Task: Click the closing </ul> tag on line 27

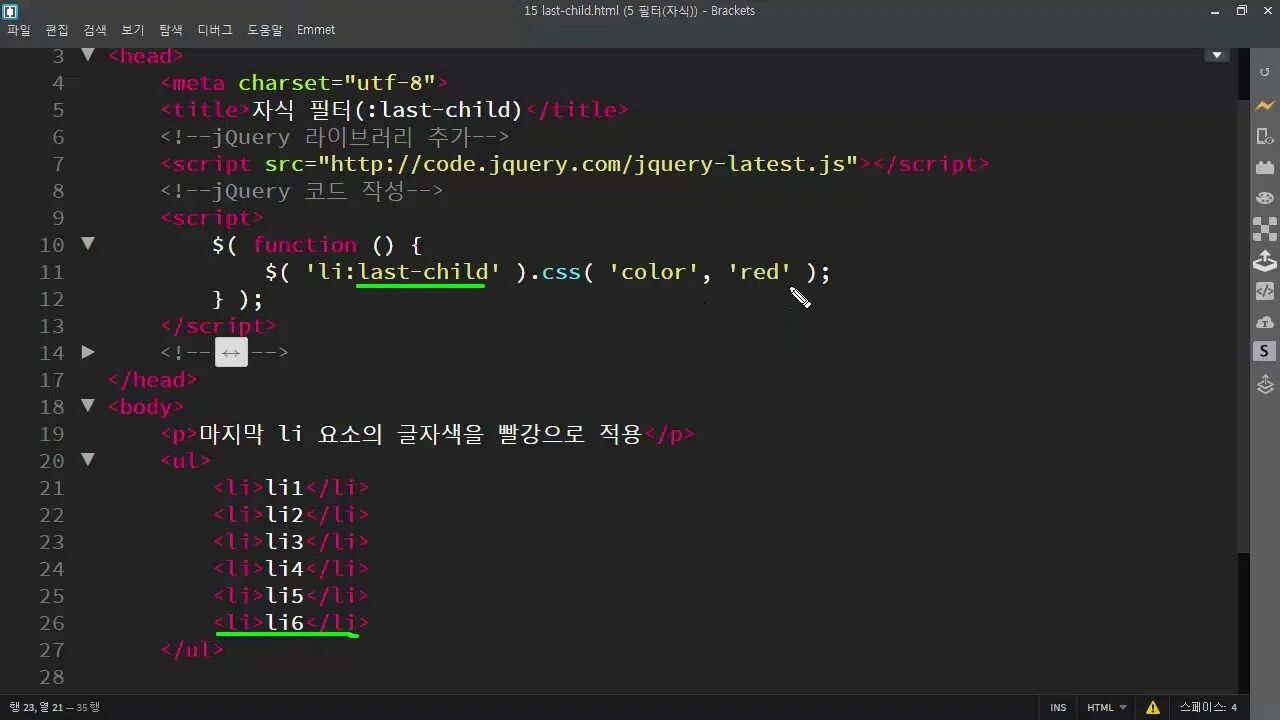Action: (x=192, y=650)
